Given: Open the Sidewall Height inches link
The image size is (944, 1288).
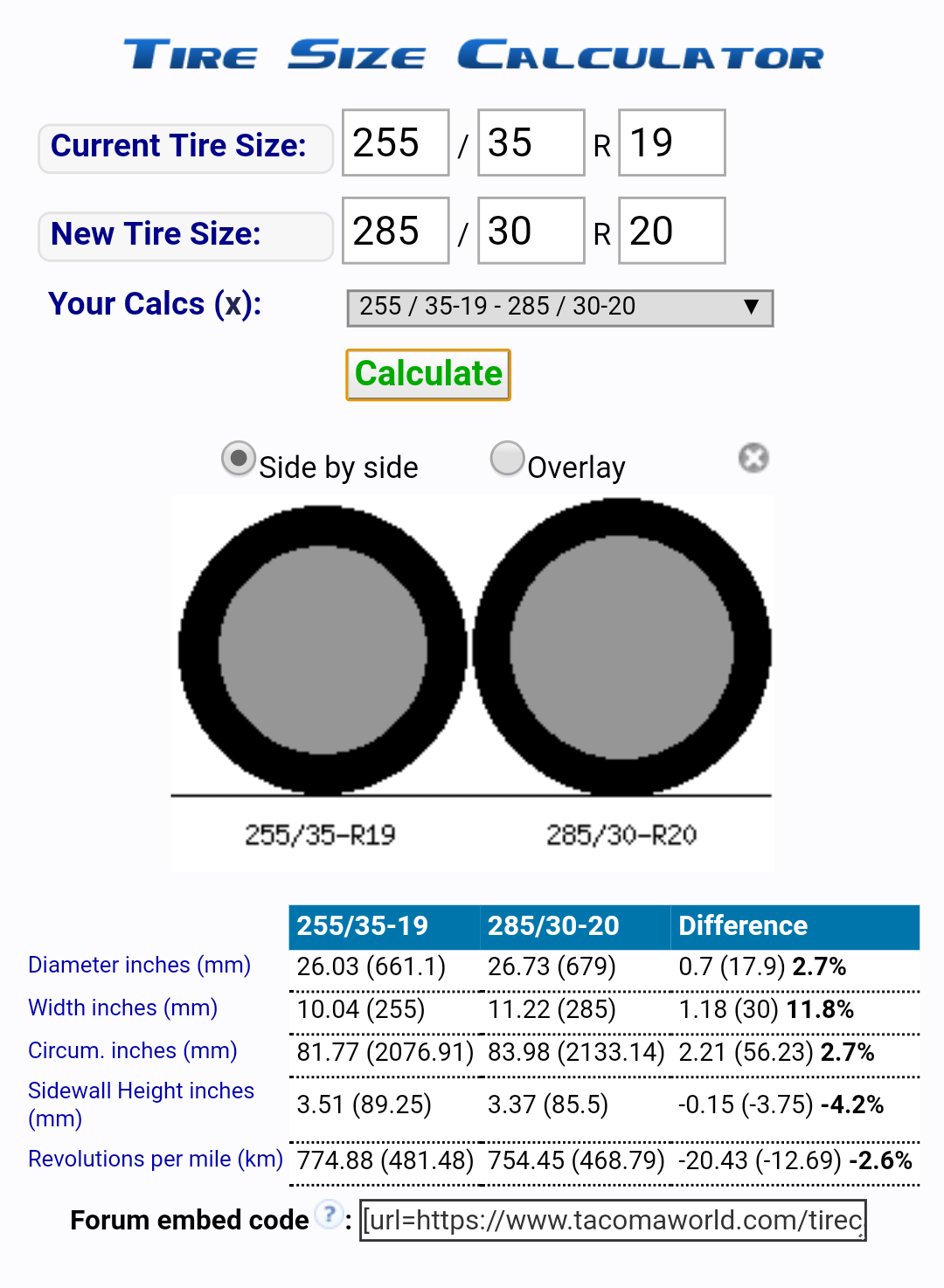Looking at the screenshot, I should (x=141, y=1091).
